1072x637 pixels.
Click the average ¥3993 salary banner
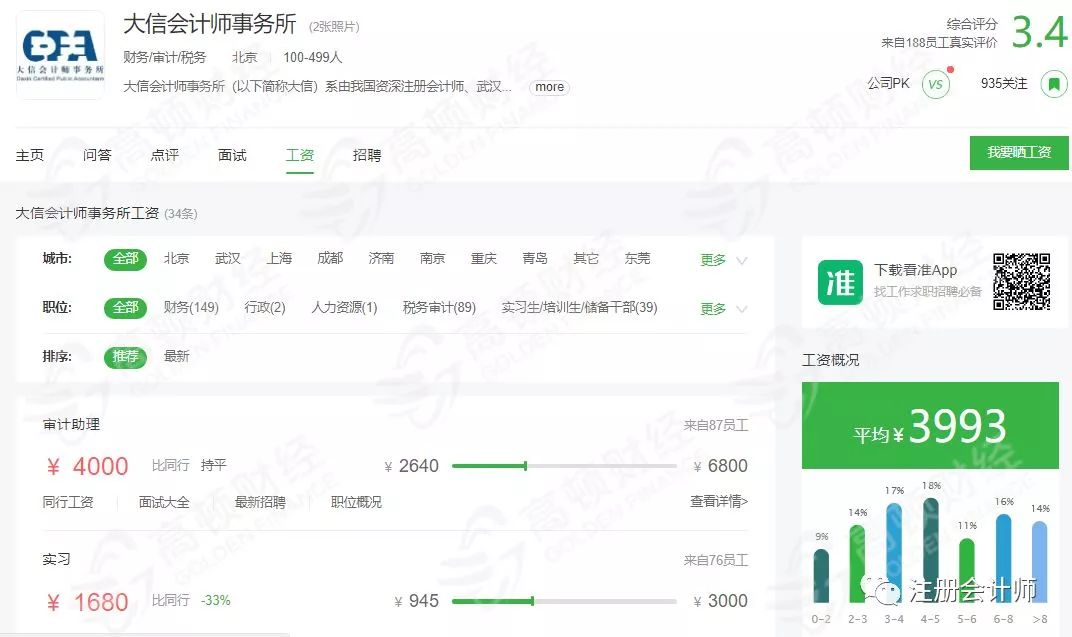coord(930,426)
